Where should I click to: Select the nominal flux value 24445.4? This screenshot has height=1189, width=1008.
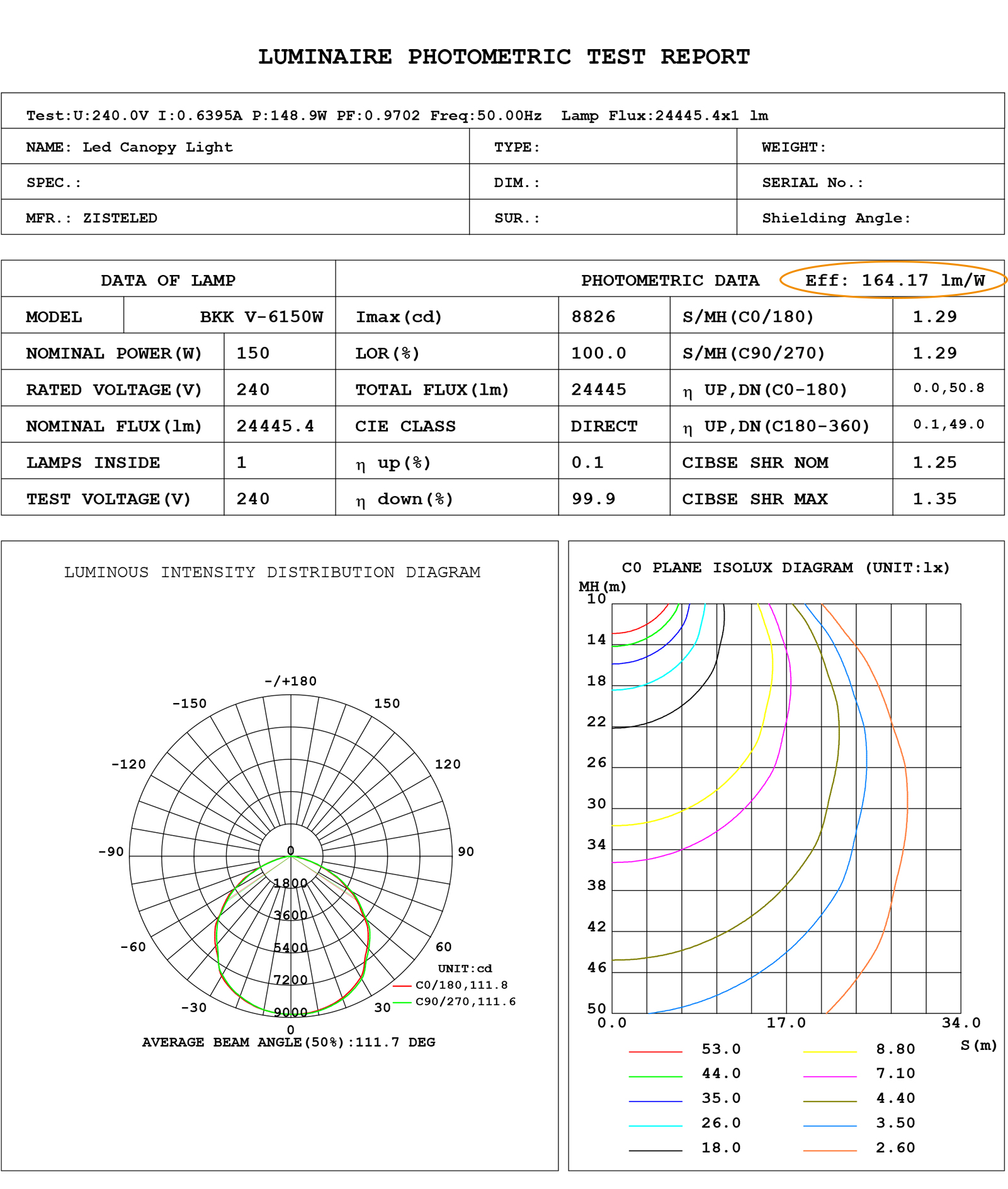point(275,426)
